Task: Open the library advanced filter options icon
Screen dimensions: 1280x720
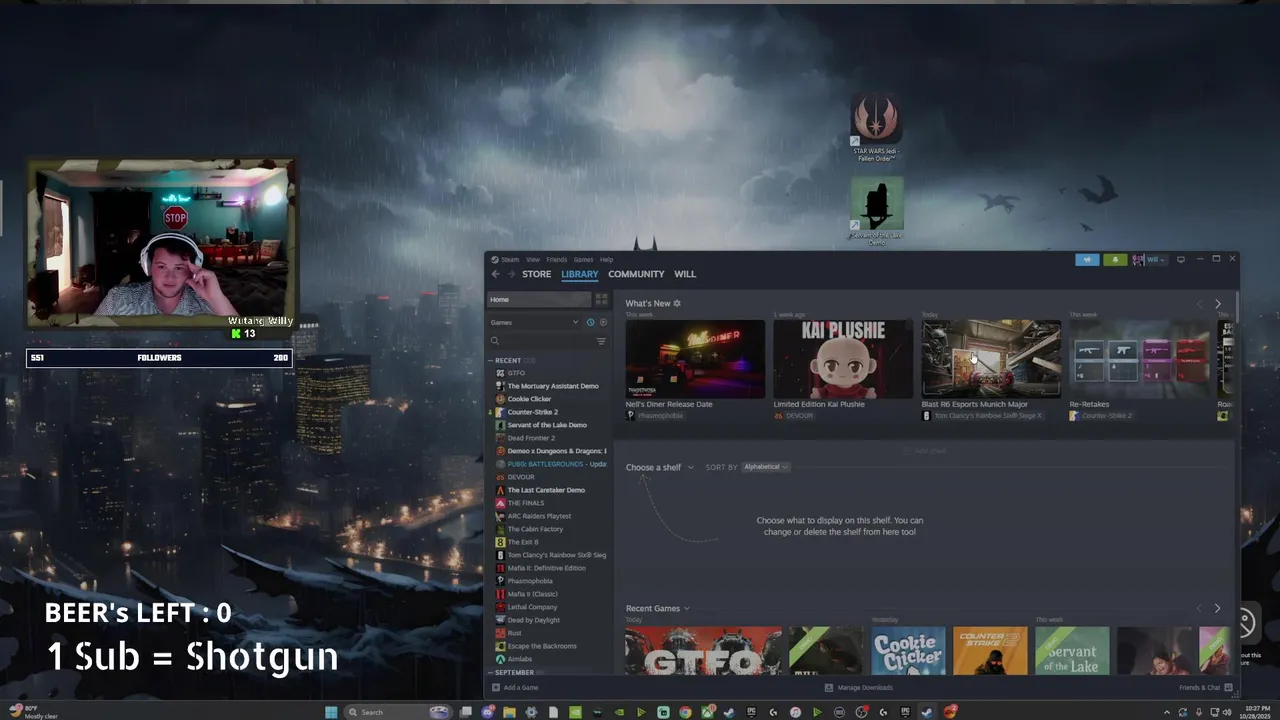Action: [601, 341]
